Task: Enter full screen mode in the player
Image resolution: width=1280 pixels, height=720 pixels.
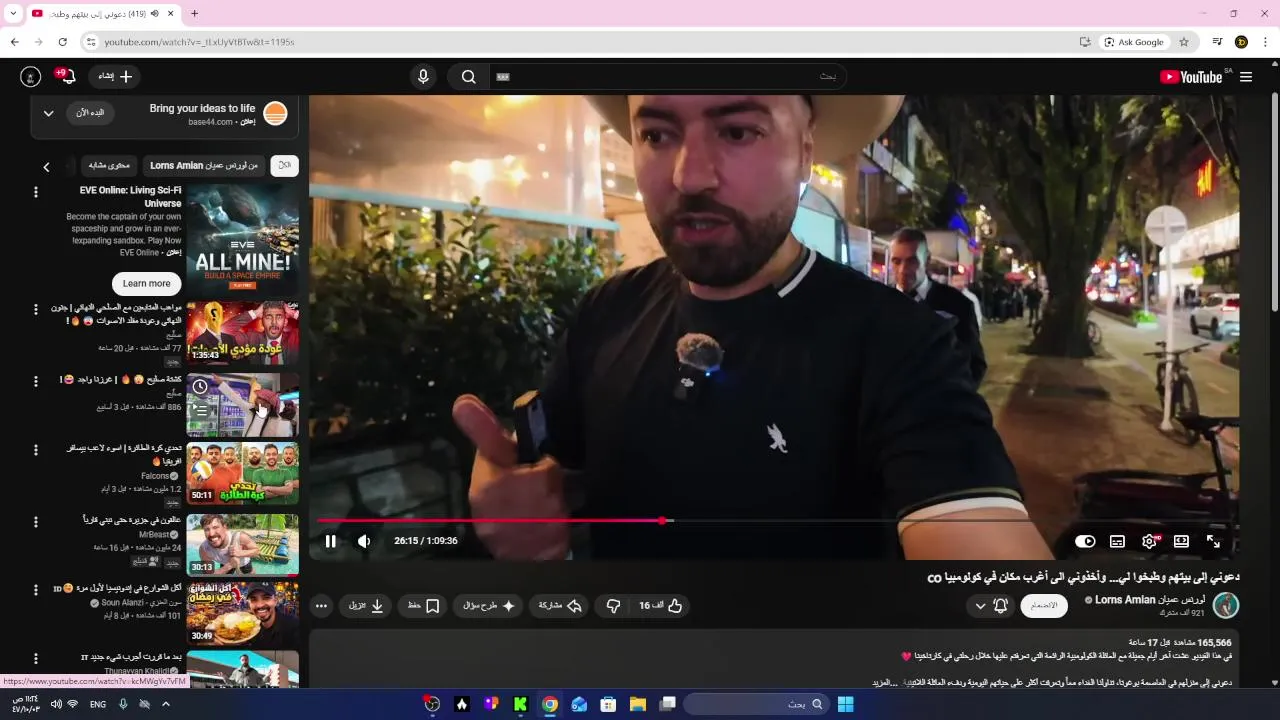Action: [x=1213, y=541]
